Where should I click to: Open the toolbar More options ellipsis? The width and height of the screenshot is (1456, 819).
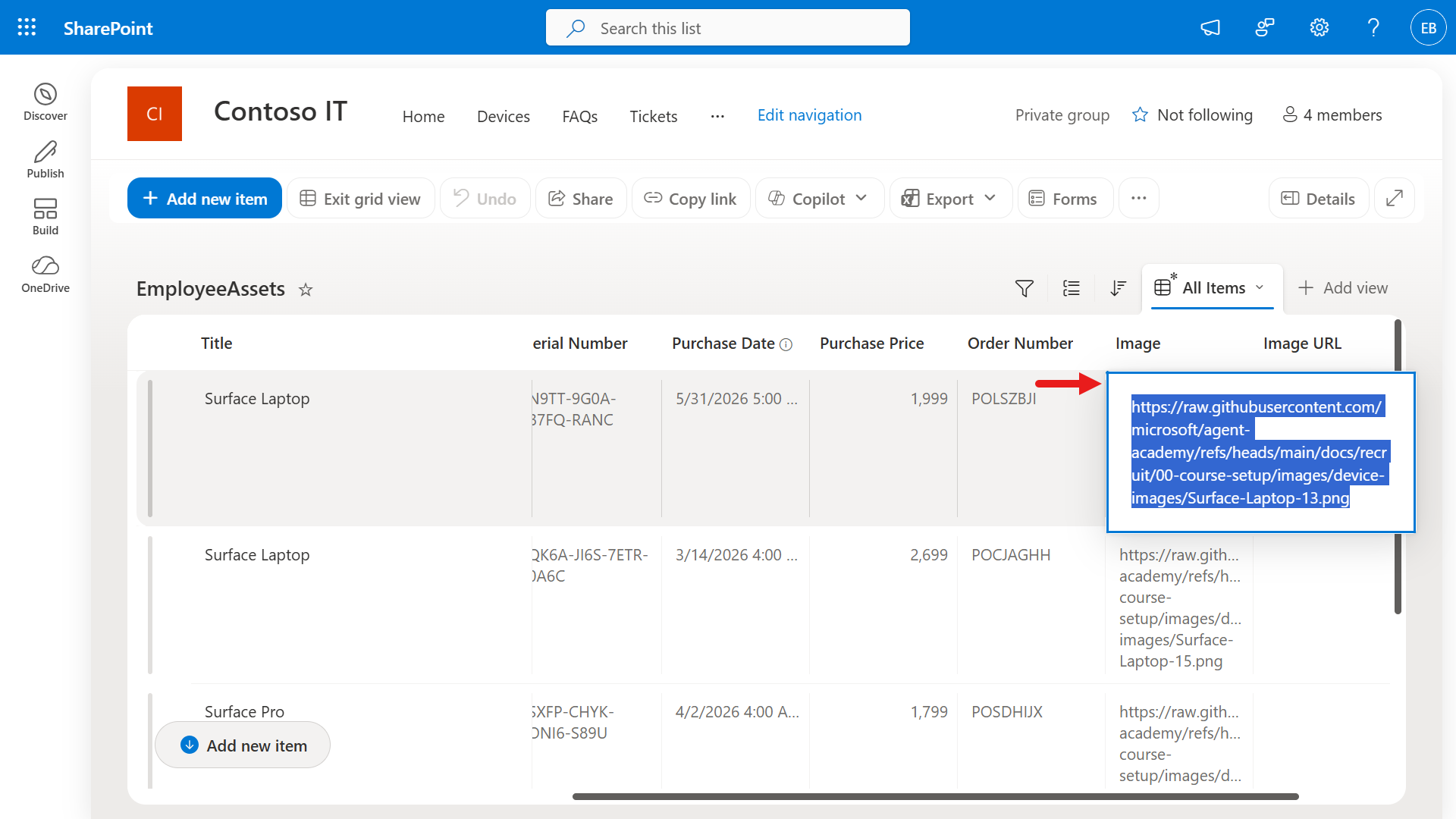click(x=1138, y=199)
